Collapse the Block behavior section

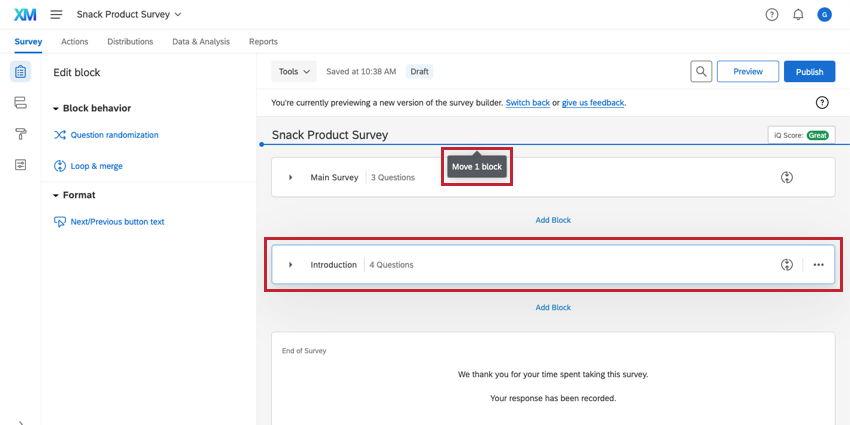click(57, 108)
